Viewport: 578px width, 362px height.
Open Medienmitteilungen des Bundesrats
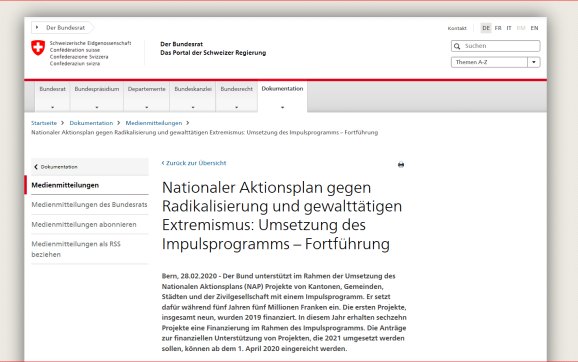[x=90, y=205]
